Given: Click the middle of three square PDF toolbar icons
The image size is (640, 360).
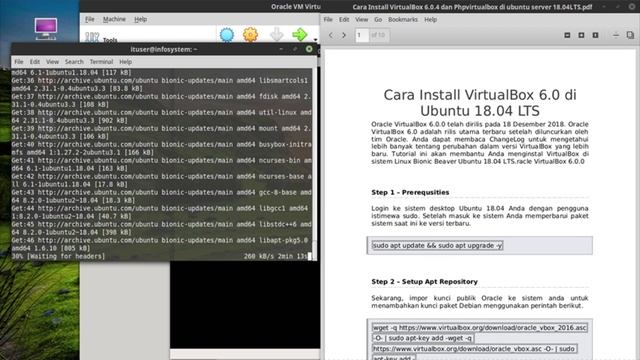Looking at the screenshot, I should [581, 35].
